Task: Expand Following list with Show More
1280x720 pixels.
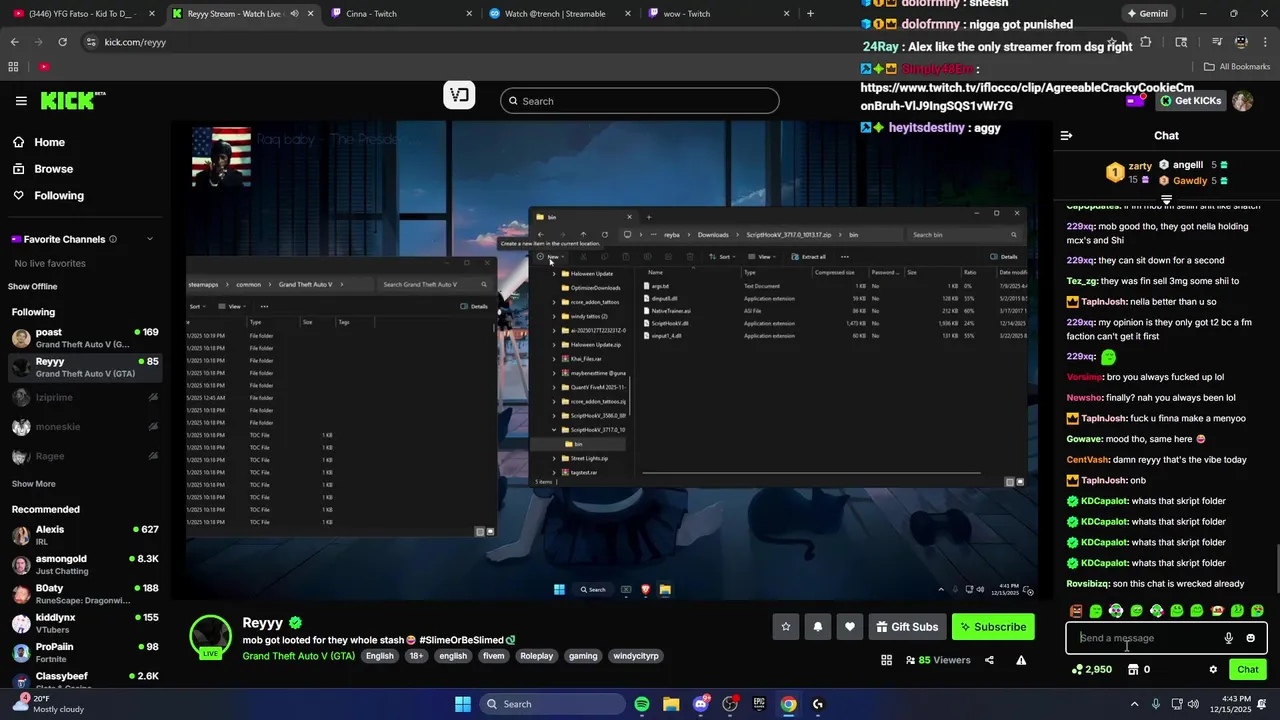Action: (x=33, y=484)
